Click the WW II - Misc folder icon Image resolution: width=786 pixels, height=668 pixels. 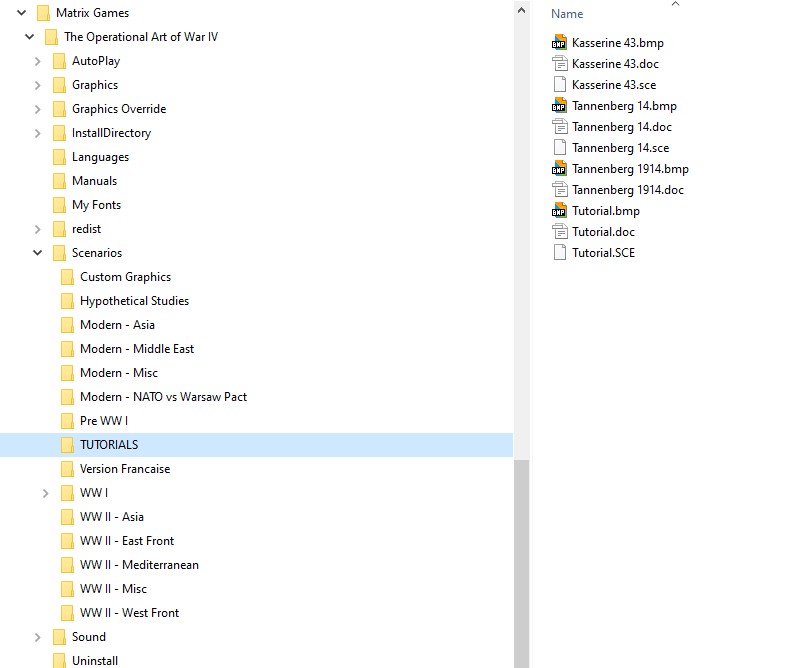click(x=67, y=589)
